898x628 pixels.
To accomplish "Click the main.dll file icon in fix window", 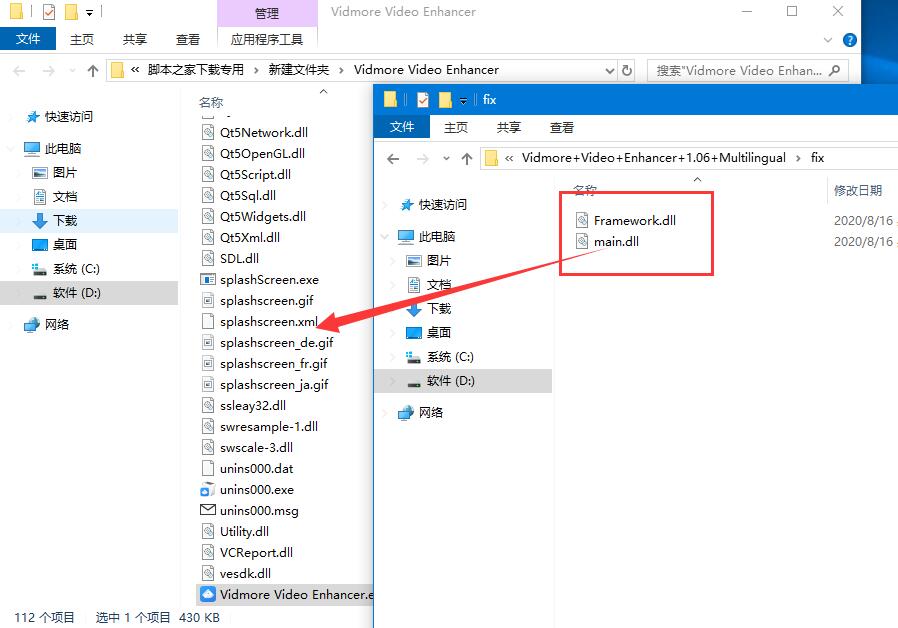I will pyautogui.click(x=582, y=242).
